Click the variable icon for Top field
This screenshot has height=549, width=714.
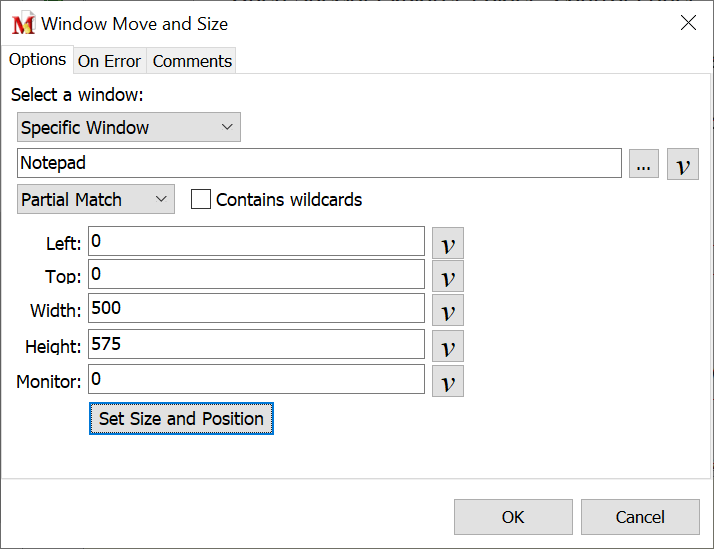[448, 277]
